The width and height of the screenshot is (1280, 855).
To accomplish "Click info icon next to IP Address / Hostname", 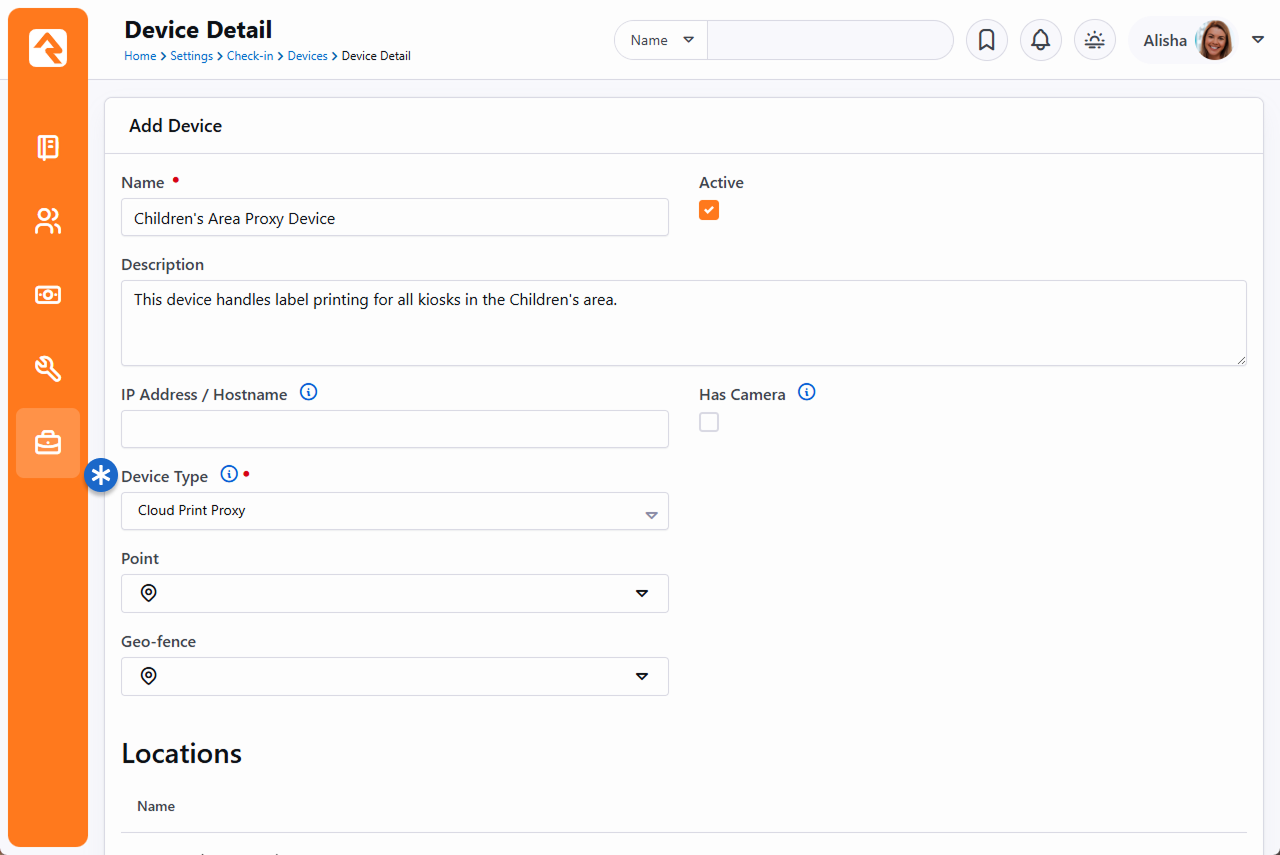I will click(309, 393).
